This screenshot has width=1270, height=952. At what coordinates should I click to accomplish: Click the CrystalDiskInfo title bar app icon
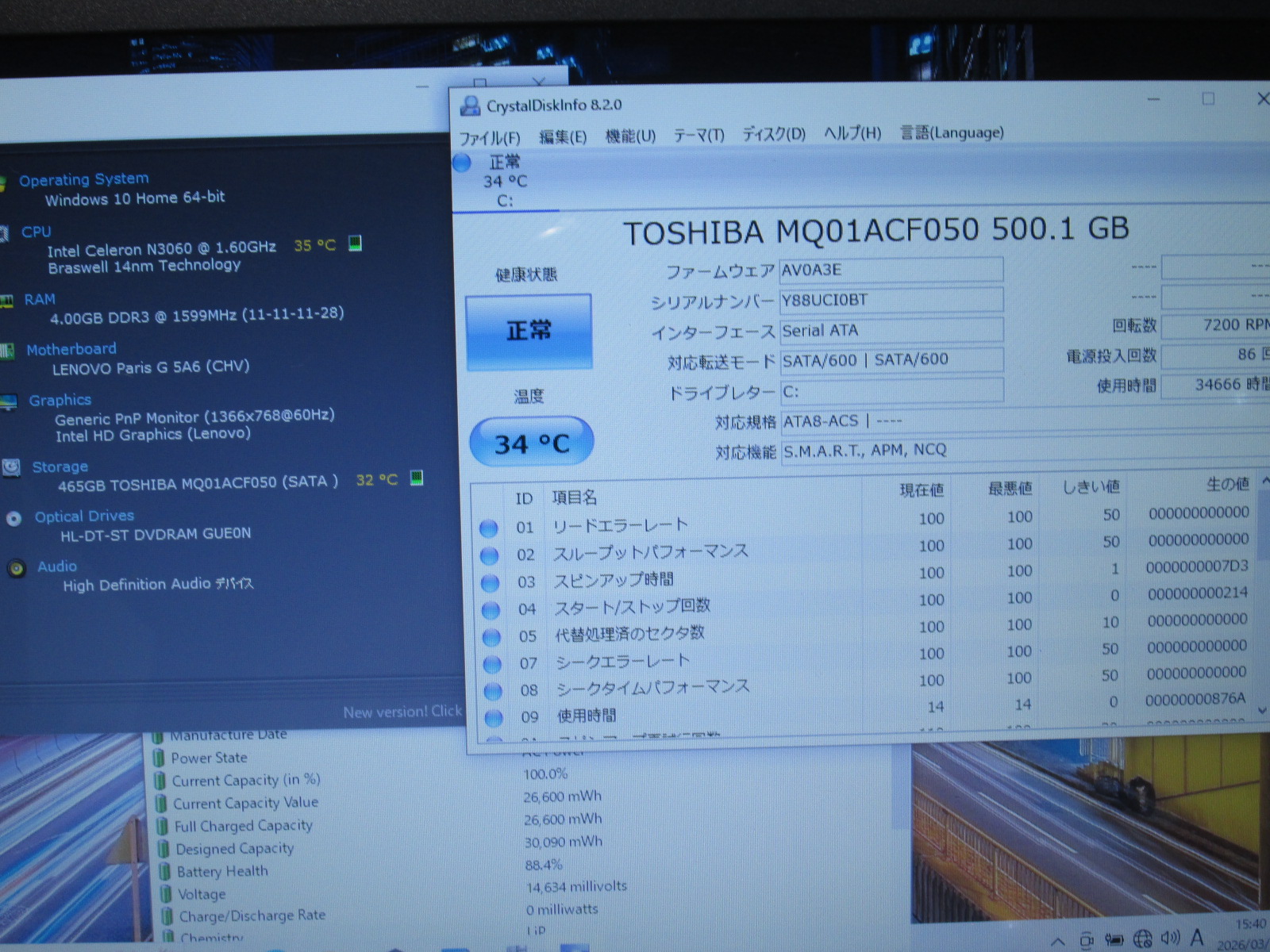470,106
